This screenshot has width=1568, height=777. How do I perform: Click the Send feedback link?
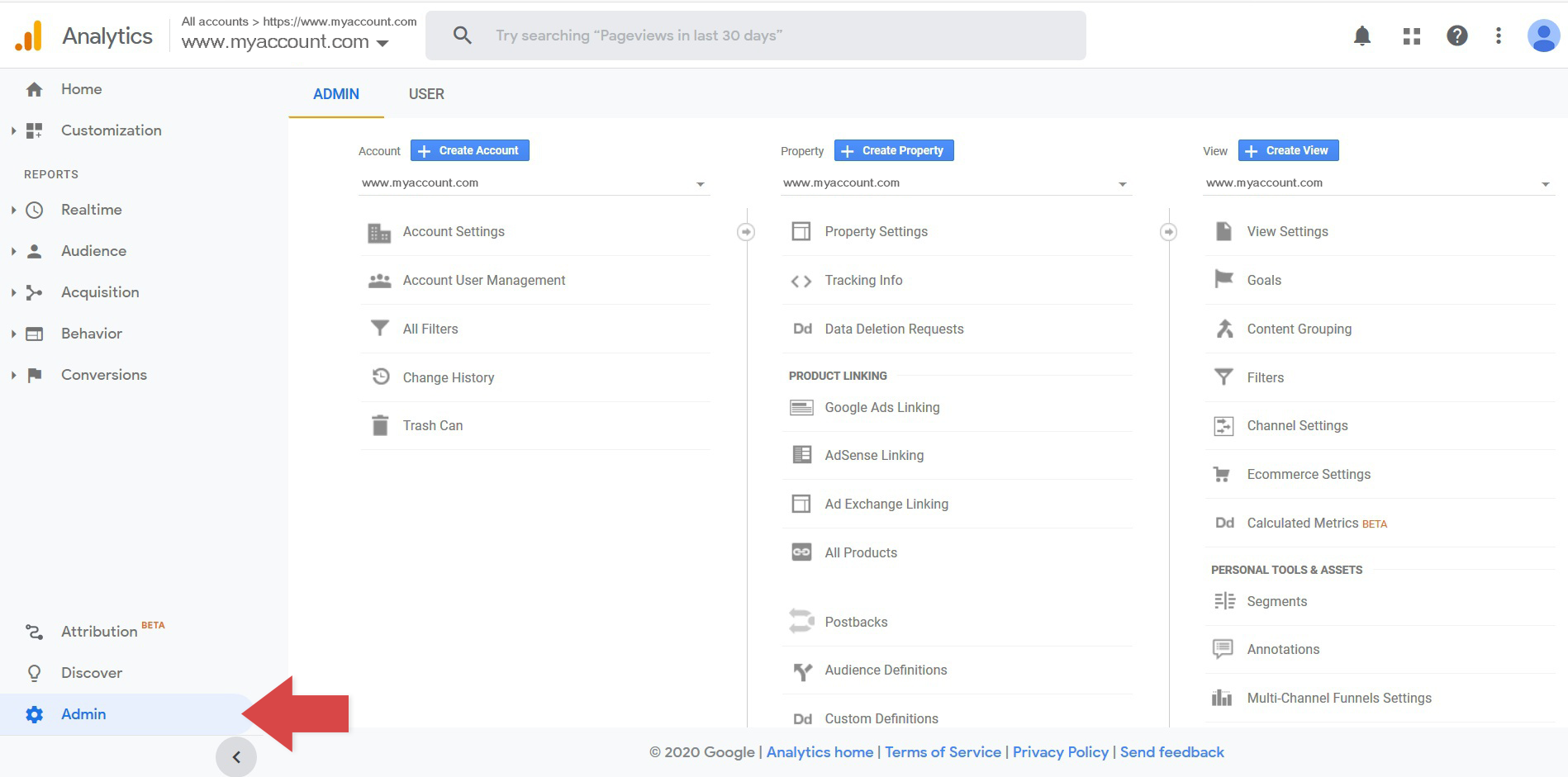1172,752
